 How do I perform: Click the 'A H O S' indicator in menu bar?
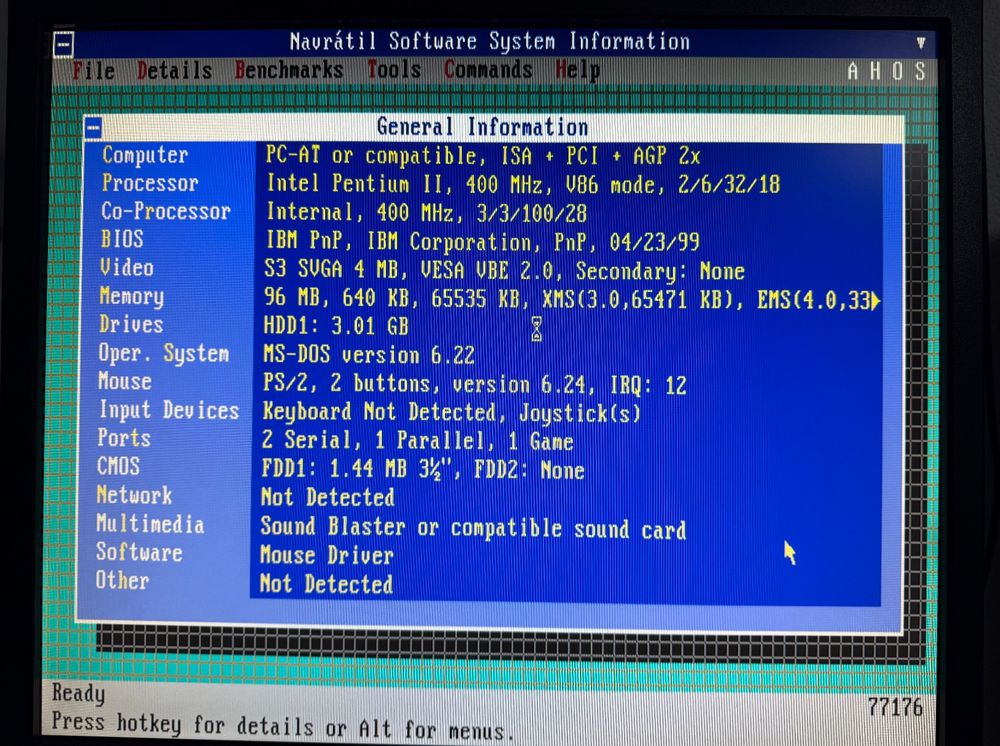coord(886,71)
